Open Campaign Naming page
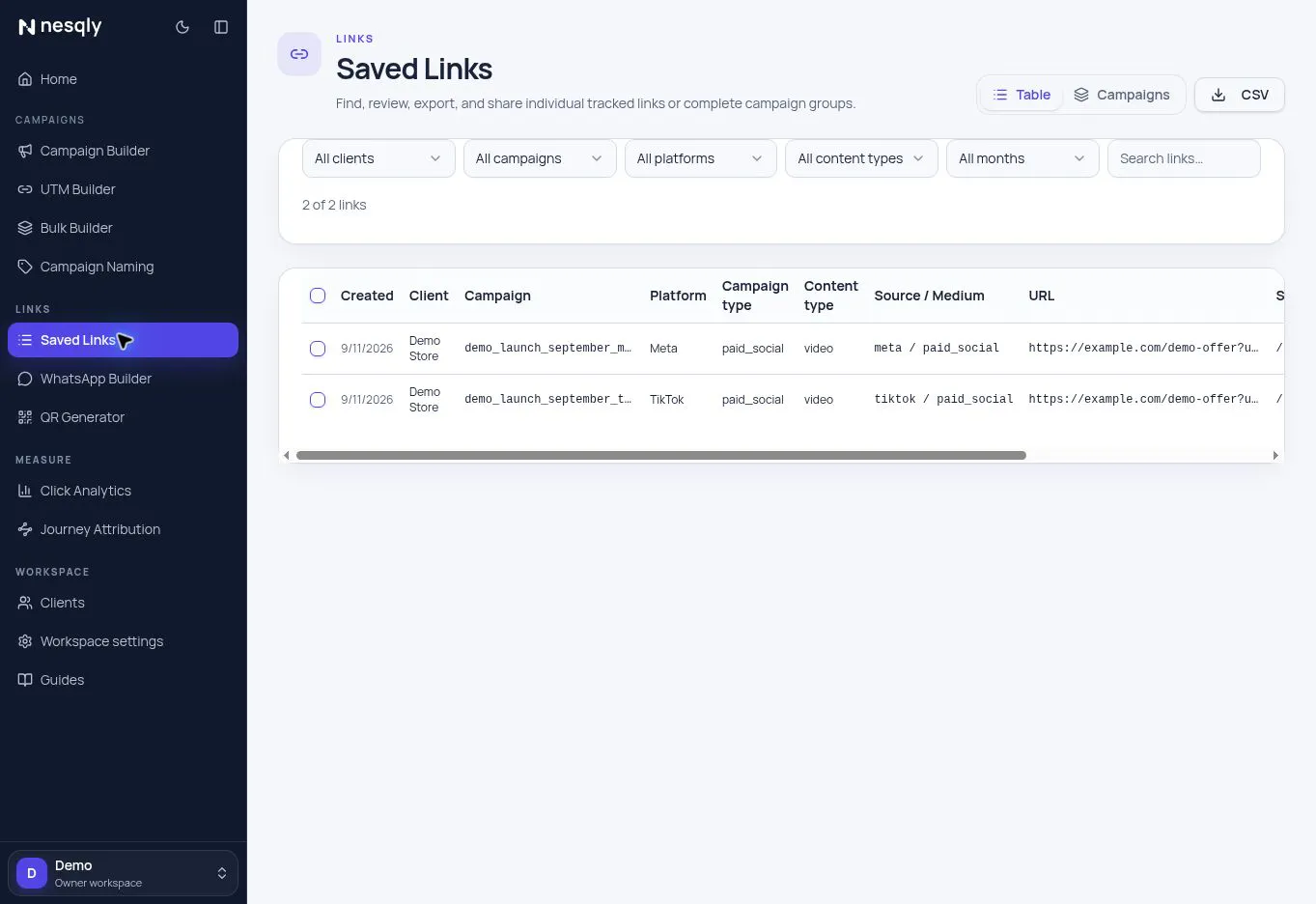 pyautogui.click(x=123, y=267)
